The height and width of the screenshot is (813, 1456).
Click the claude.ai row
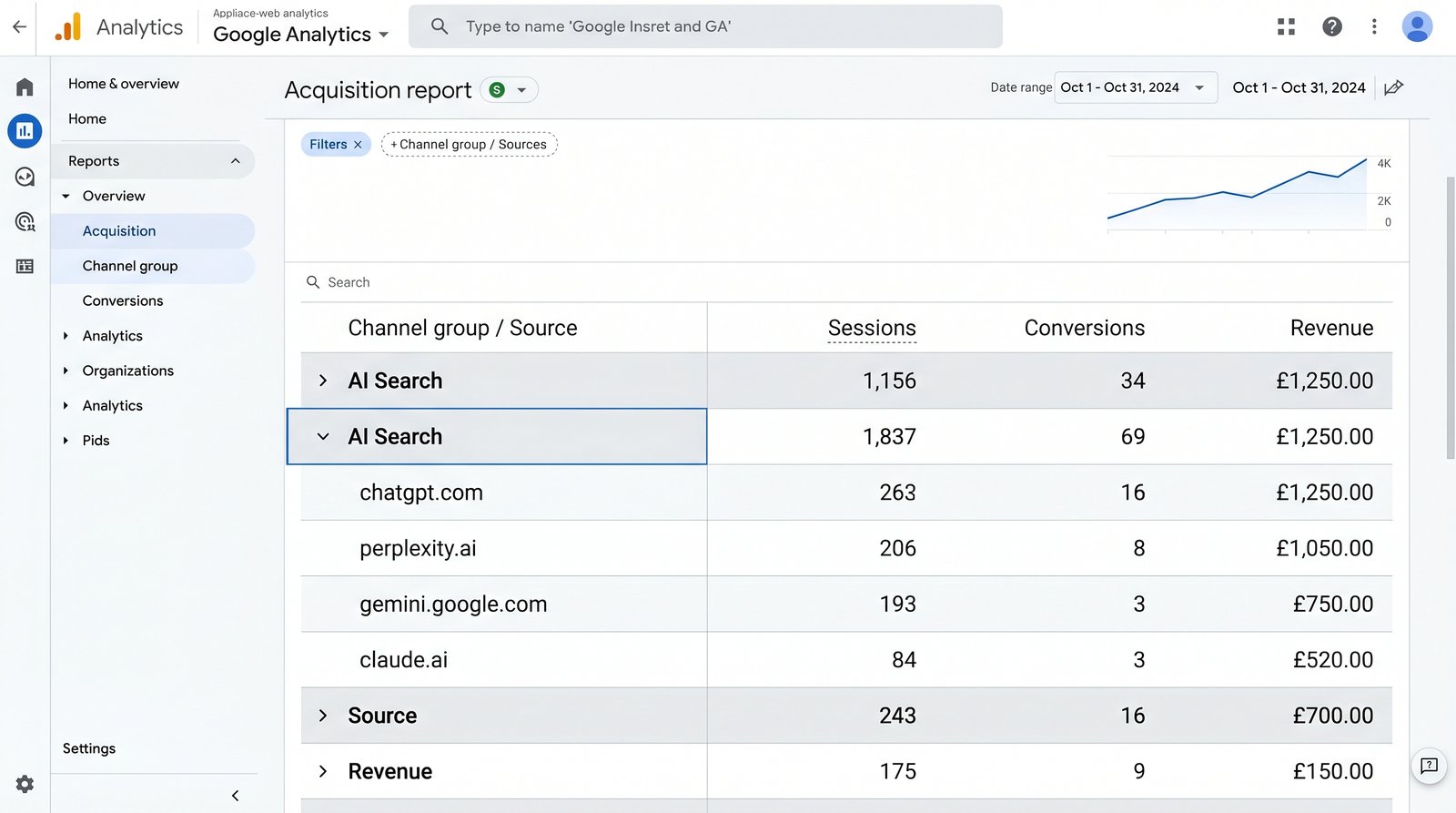(x=846, y=660)
